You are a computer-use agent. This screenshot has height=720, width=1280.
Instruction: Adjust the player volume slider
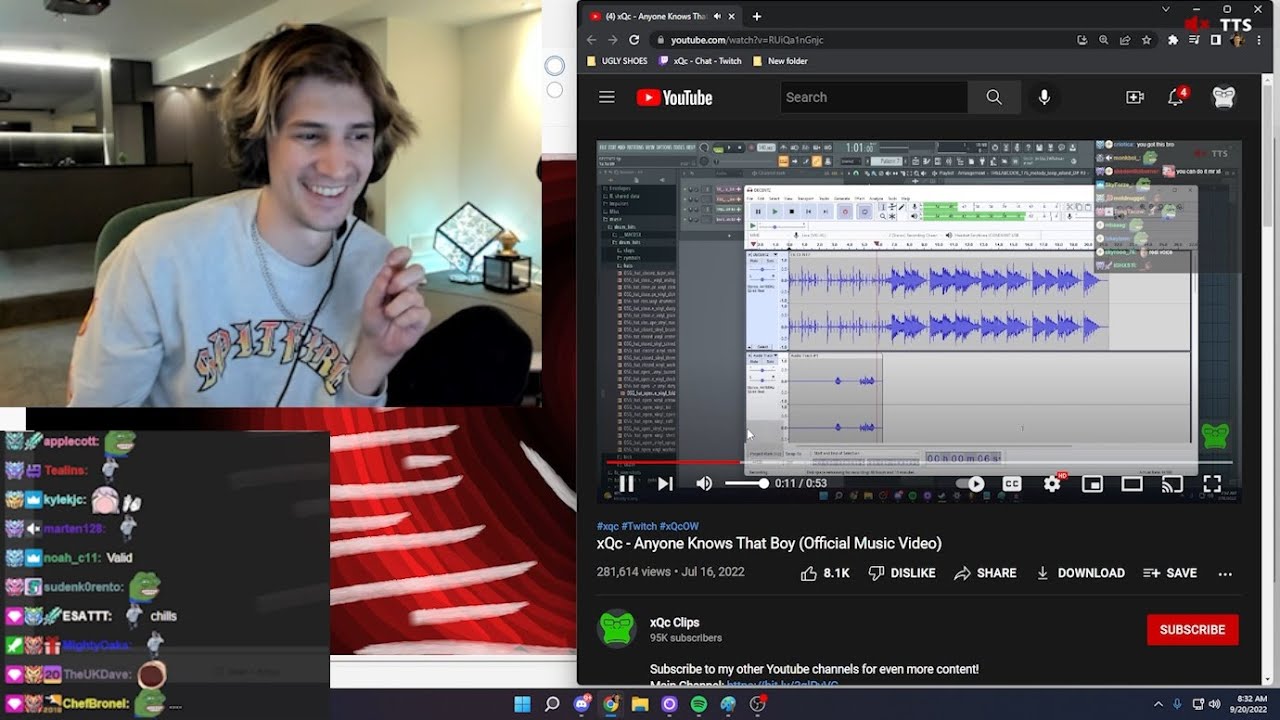pos(746,484)
